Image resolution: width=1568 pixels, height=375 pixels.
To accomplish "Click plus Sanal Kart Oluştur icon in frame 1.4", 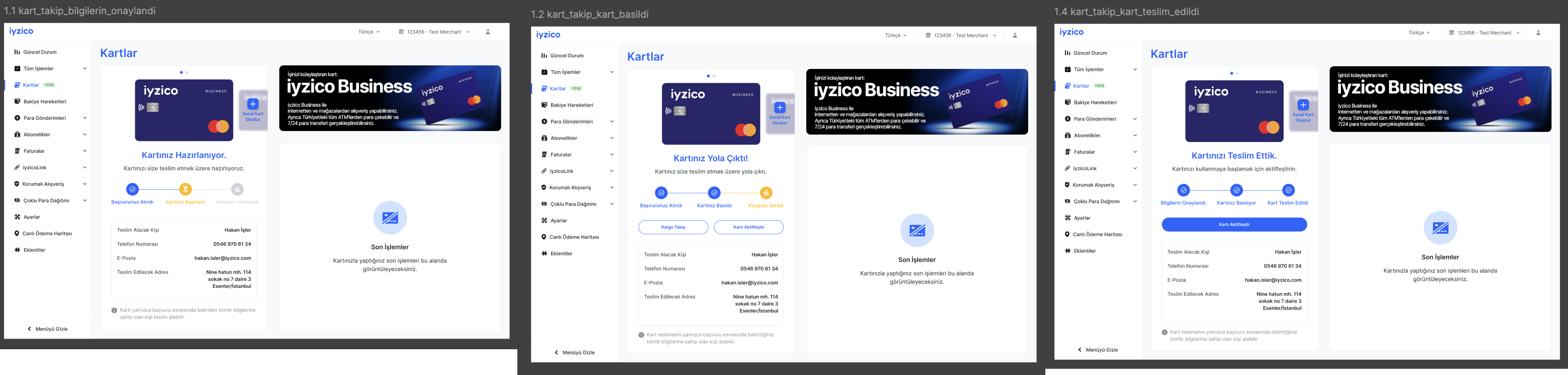I will pyautogui.click(x=1303, y=105).
